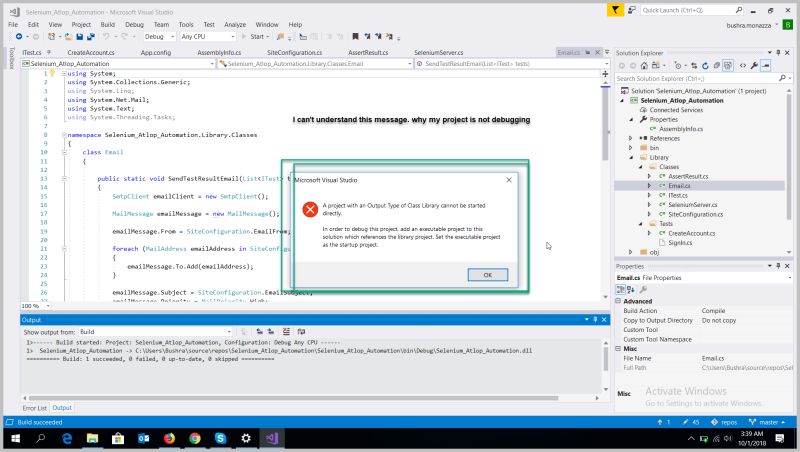The height and width of the screenshot is (452, 800).
Task: Toggle Word Wrap in Output panel
Action: tap(301, 332)
